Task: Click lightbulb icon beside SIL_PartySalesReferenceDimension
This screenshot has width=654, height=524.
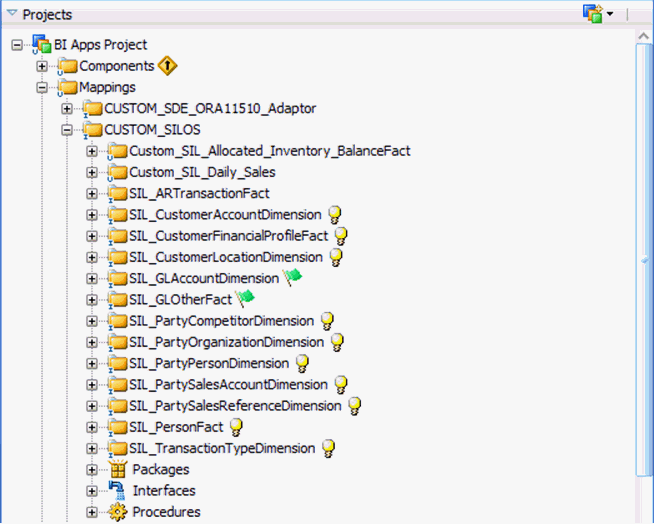Action: [355, 406]
